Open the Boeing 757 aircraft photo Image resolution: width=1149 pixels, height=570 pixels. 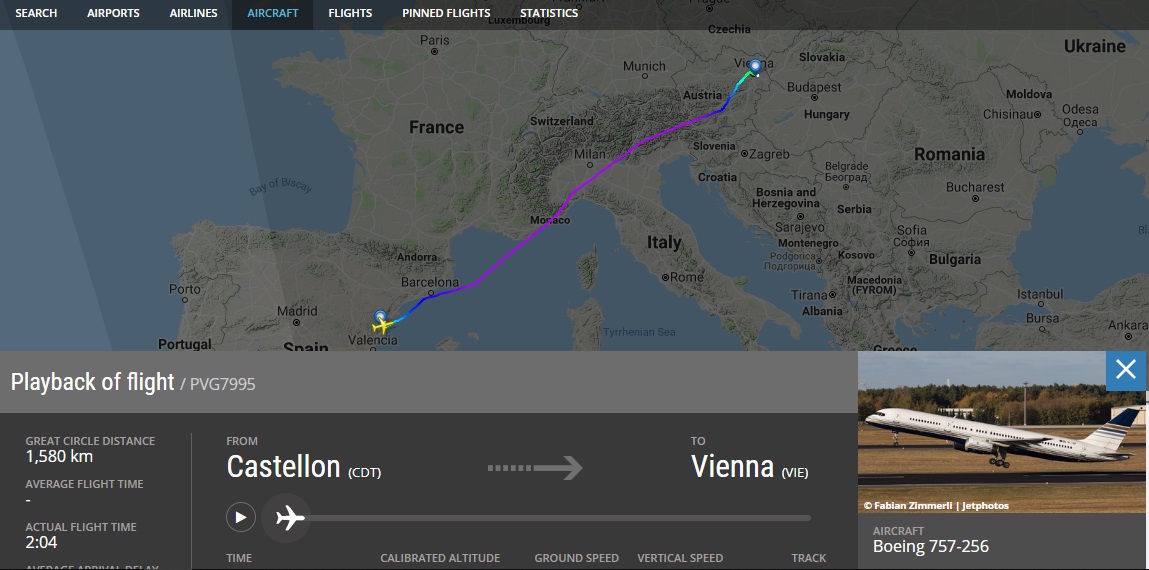tap(1001, 430)
